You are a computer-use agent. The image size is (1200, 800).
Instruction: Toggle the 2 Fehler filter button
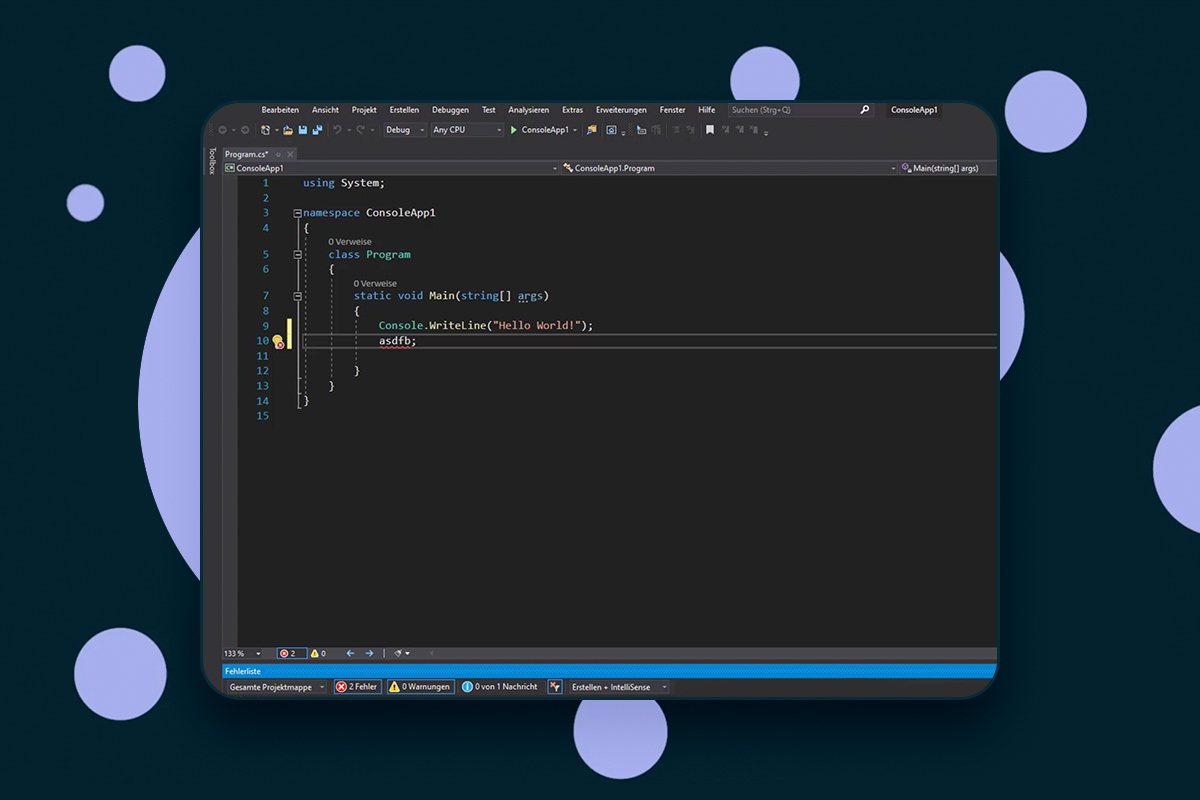coord(358,687)
